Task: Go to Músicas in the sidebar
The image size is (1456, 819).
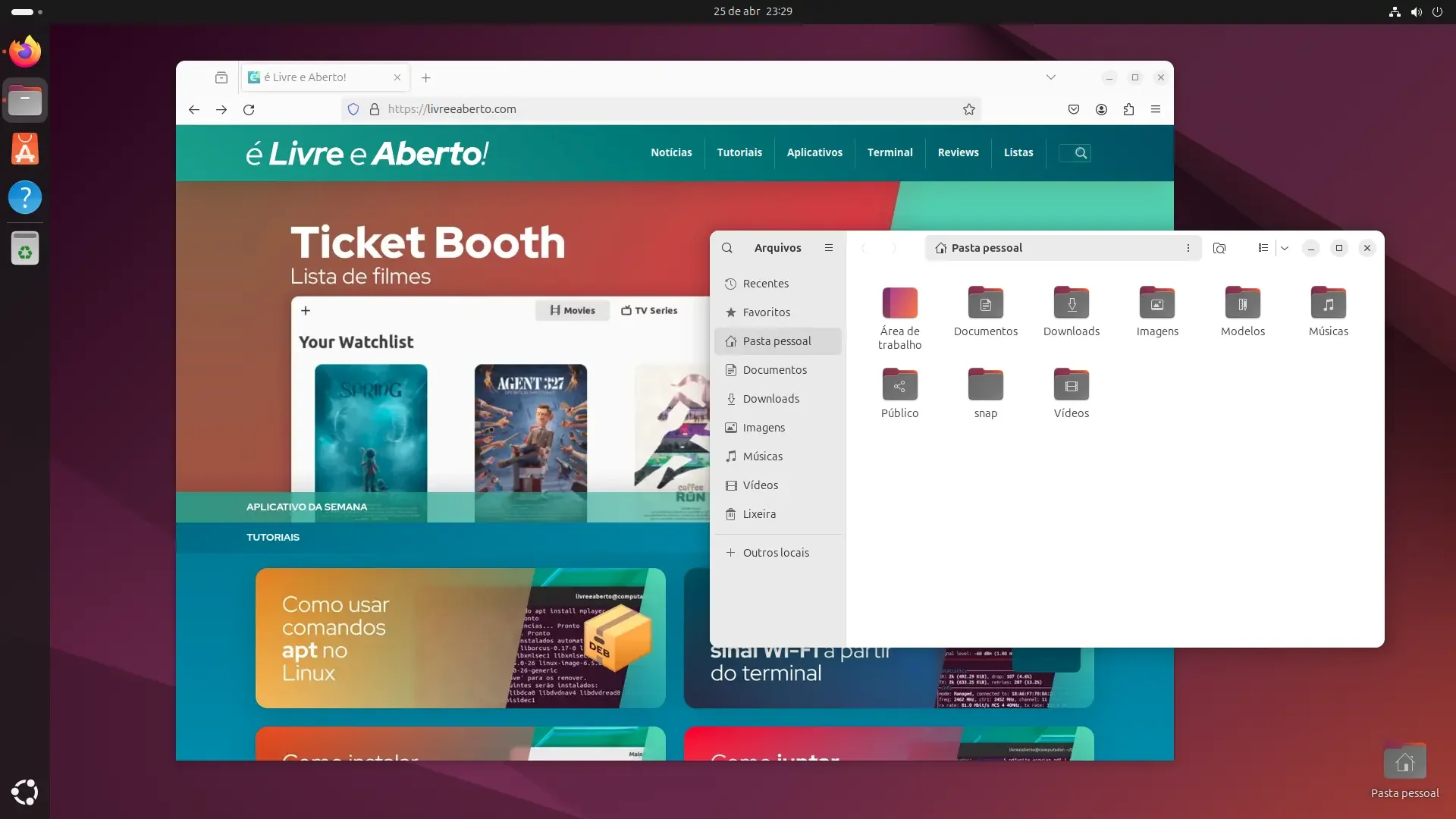Action: (778, 457)
